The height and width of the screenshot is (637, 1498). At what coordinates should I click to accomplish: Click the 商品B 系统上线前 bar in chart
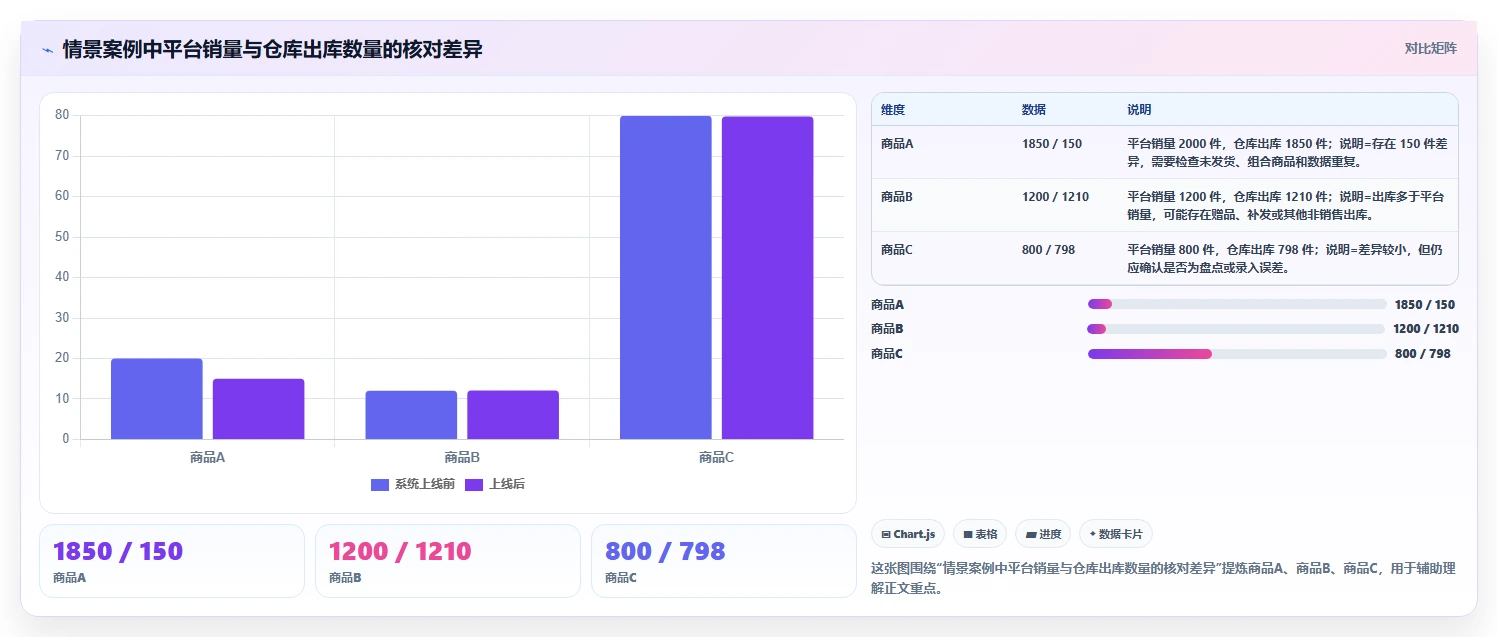coord(411,415)
